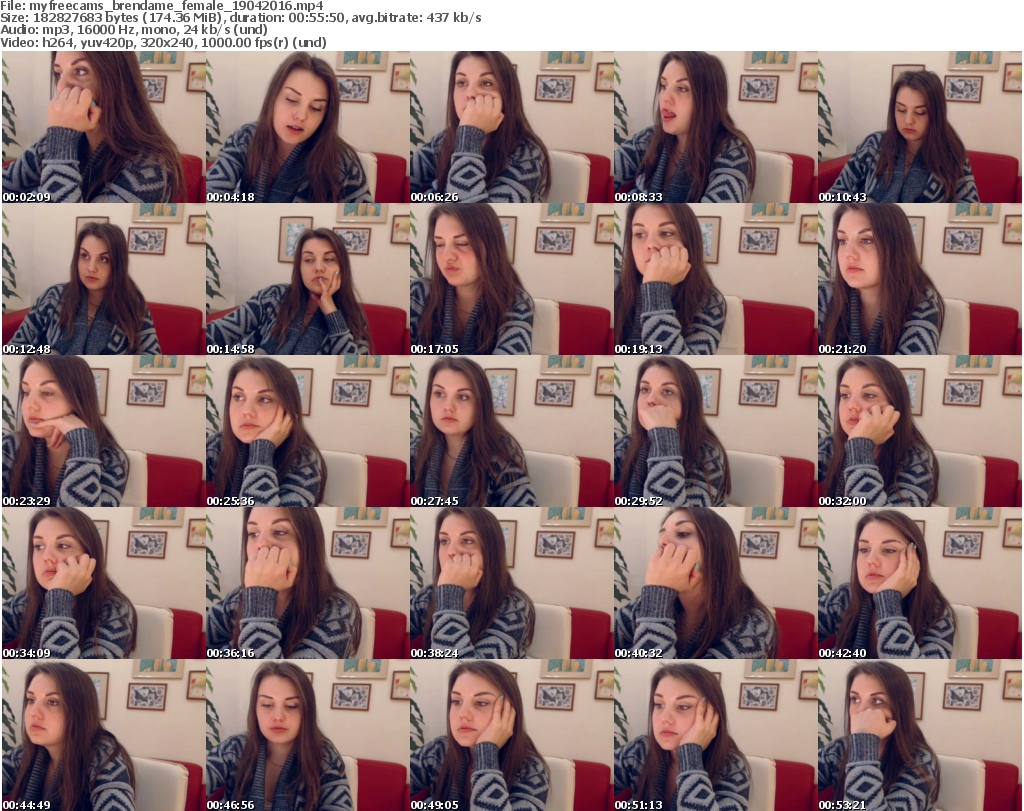Select the thumbnail timestamped 00:08:33
This screenshot has height=811, width=1024.
[715, 127]
